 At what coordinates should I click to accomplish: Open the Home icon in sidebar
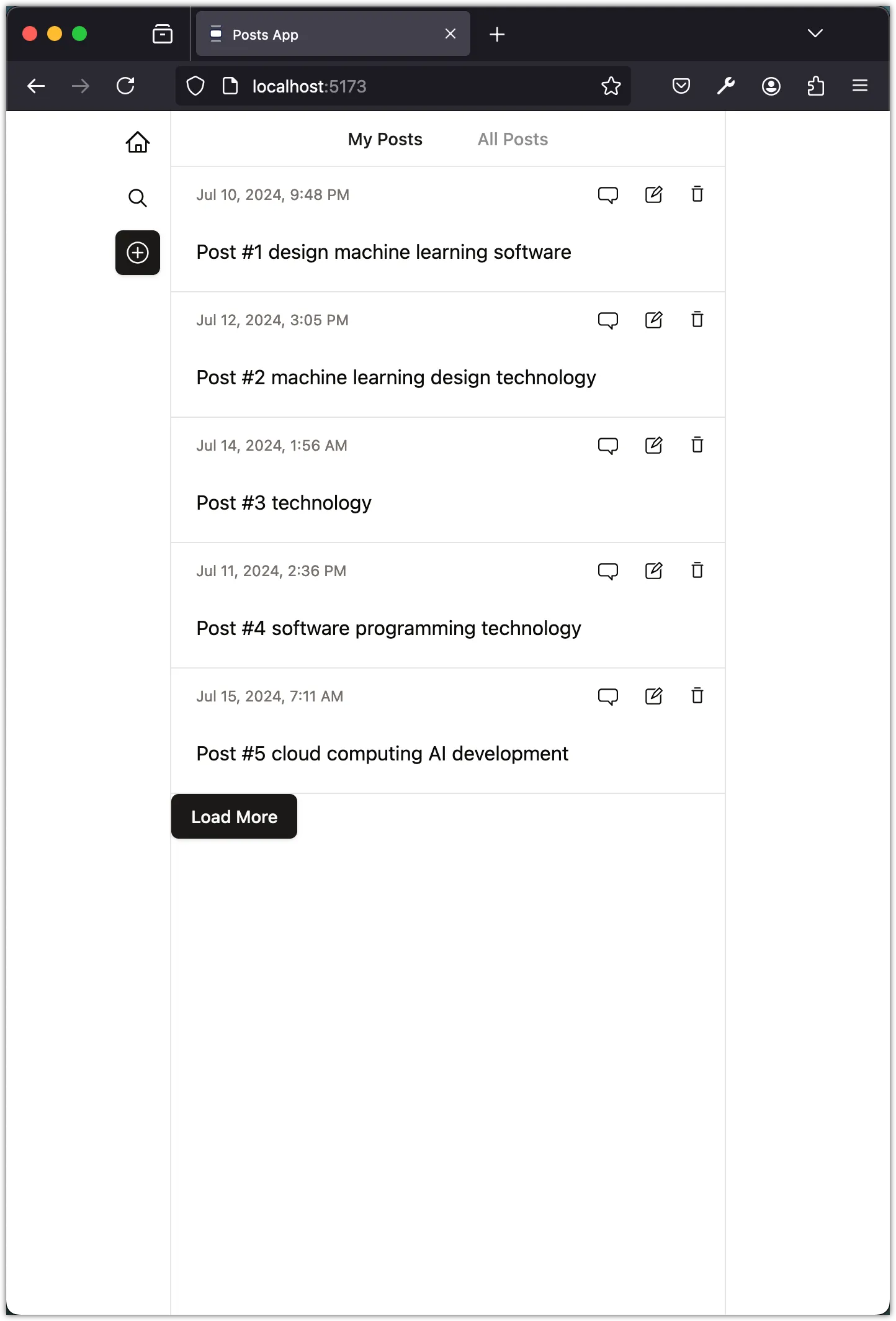[138, 142]
